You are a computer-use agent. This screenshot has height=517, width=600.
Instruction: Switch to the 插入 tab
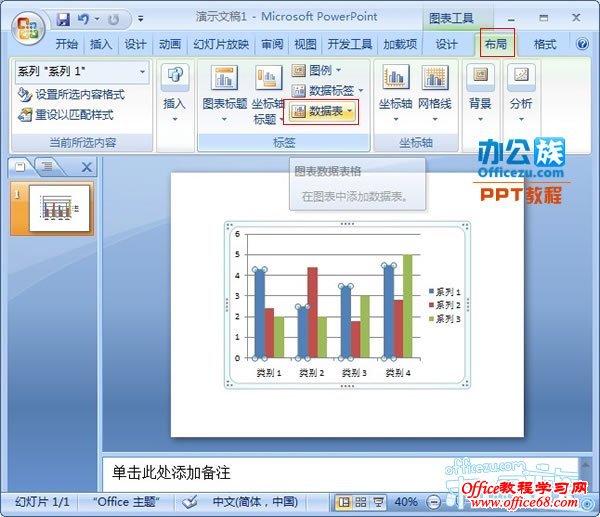pyautogui.click(x=101, y=44)
